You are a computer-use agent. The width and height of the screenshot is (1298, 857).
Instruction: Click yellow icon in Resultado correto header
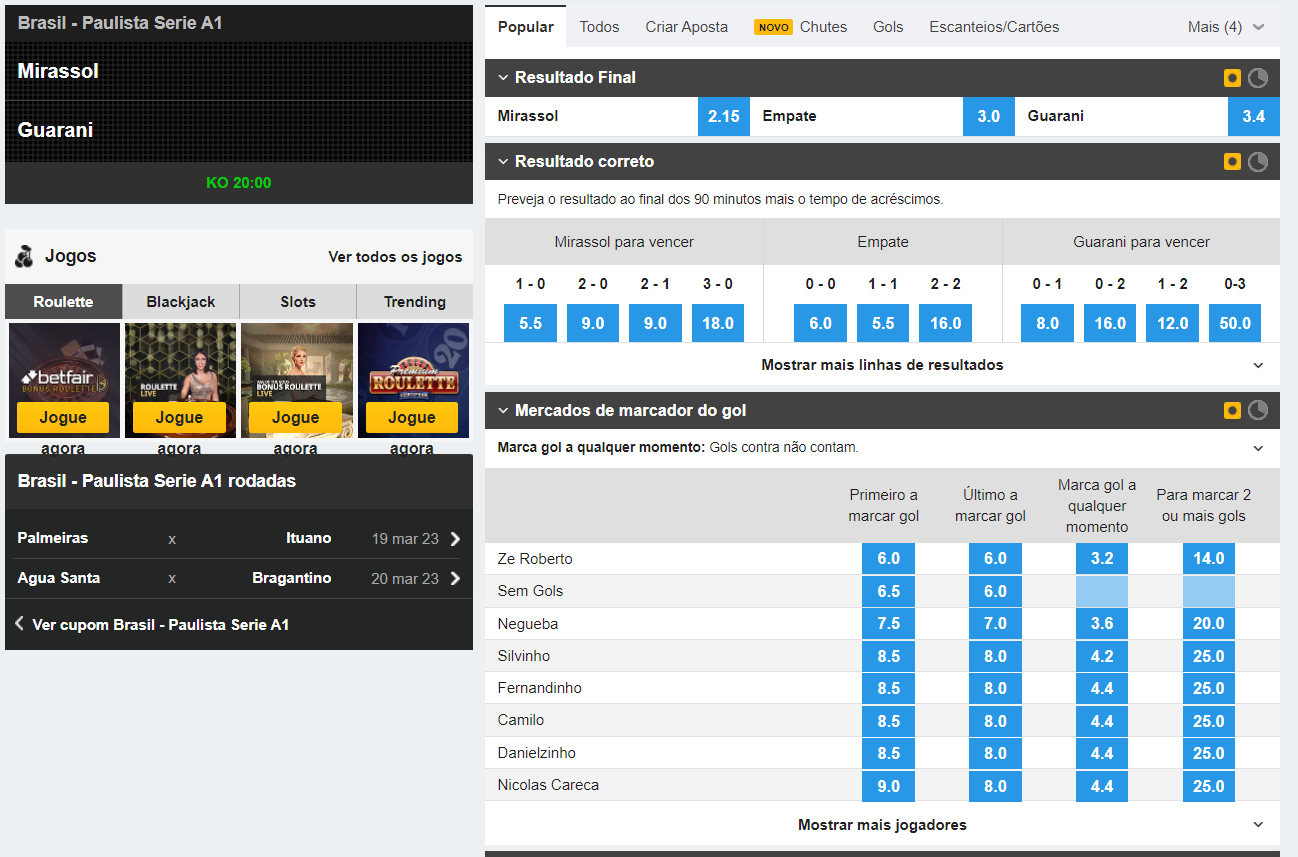point(1233,162)
